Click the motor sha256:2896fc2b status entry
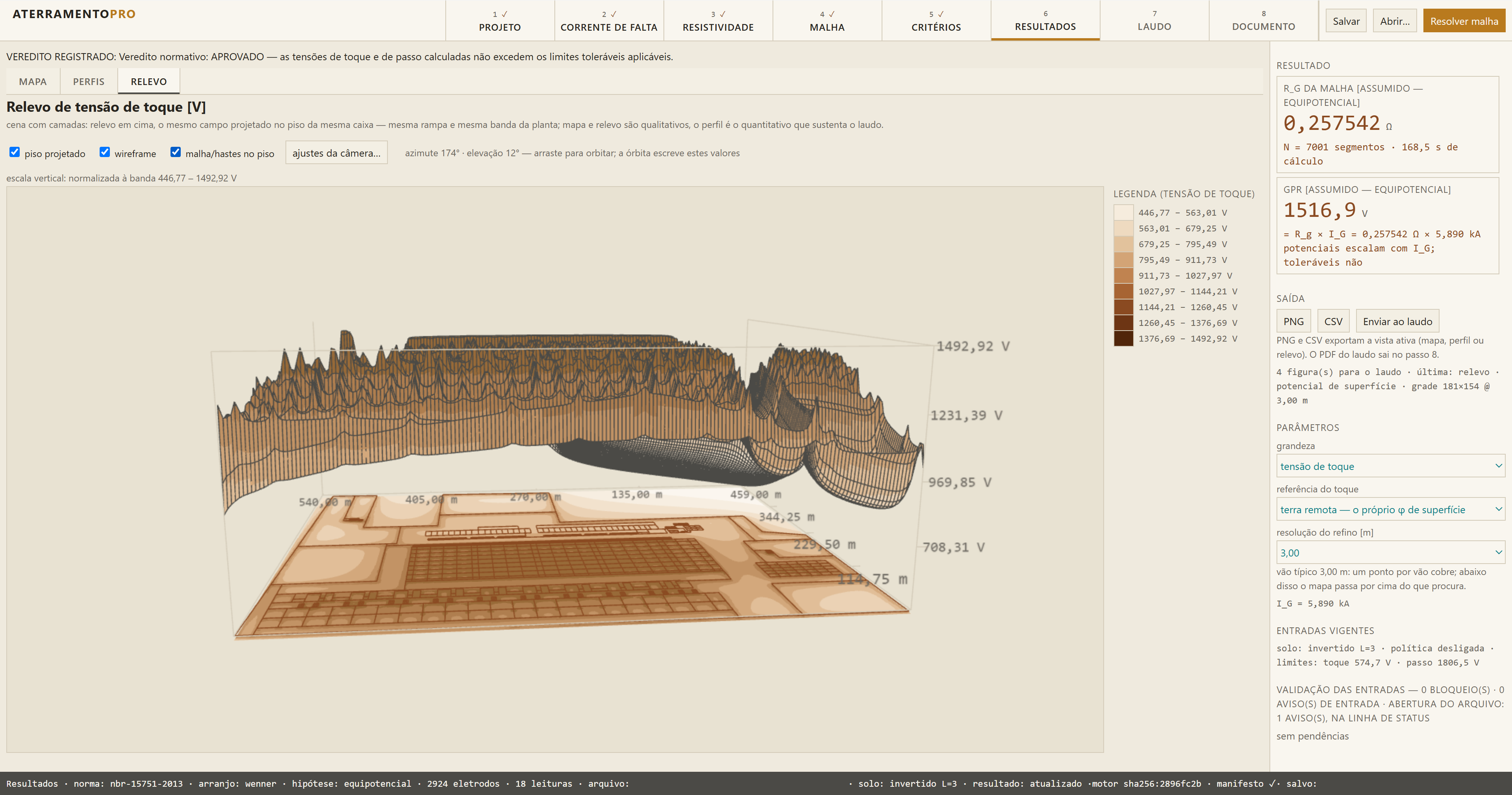This screenshot has height=795, width=1512. coord(1146,784)
